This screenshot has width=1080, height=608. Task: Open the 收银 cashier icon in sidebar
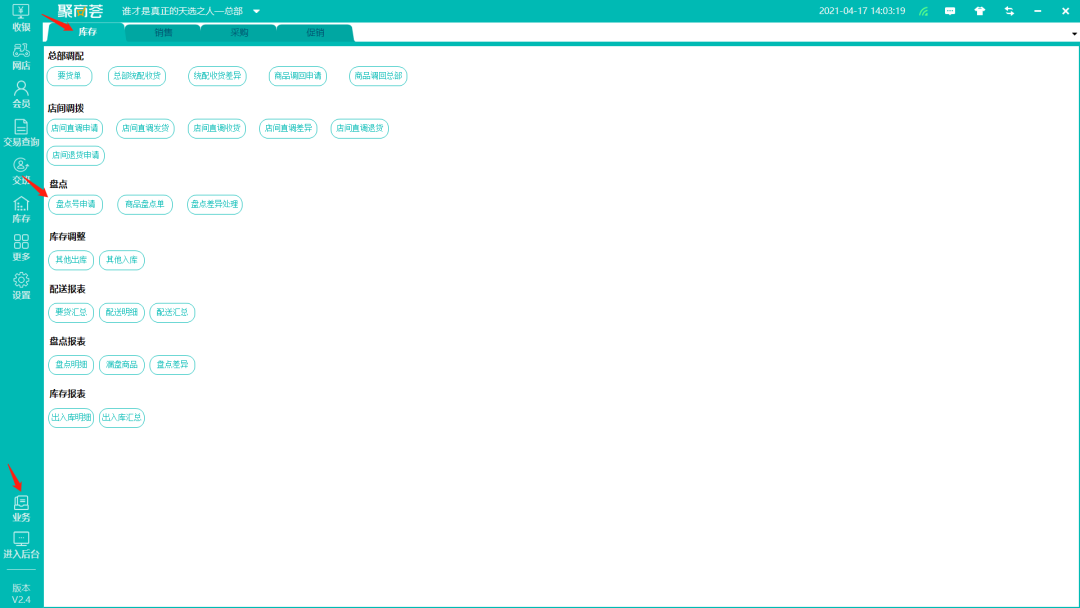point(21,12)
